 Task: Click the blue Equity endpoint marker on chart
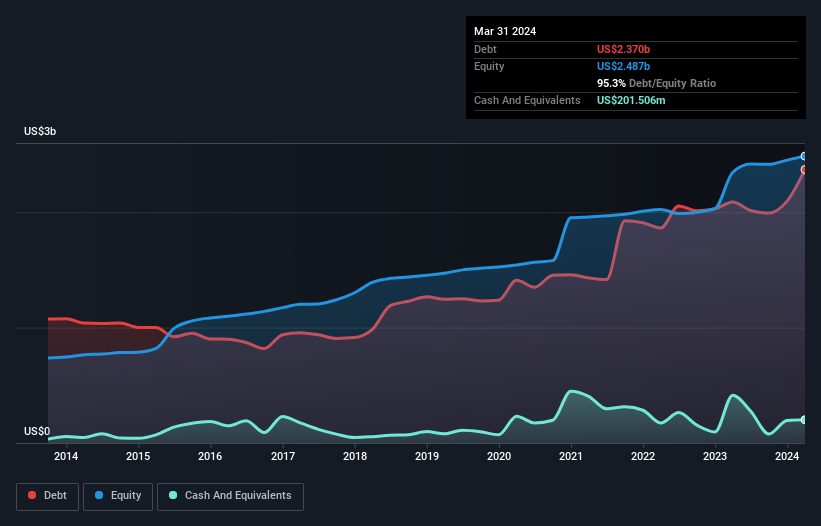[804, 156]
